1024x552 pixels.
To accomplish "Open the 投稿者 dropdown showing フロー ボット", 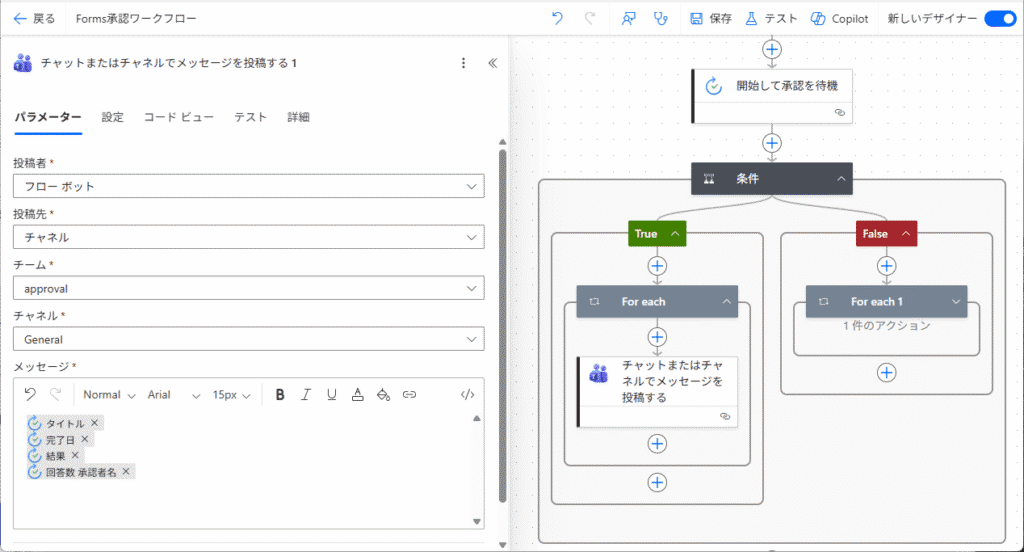I will (249, 186).
